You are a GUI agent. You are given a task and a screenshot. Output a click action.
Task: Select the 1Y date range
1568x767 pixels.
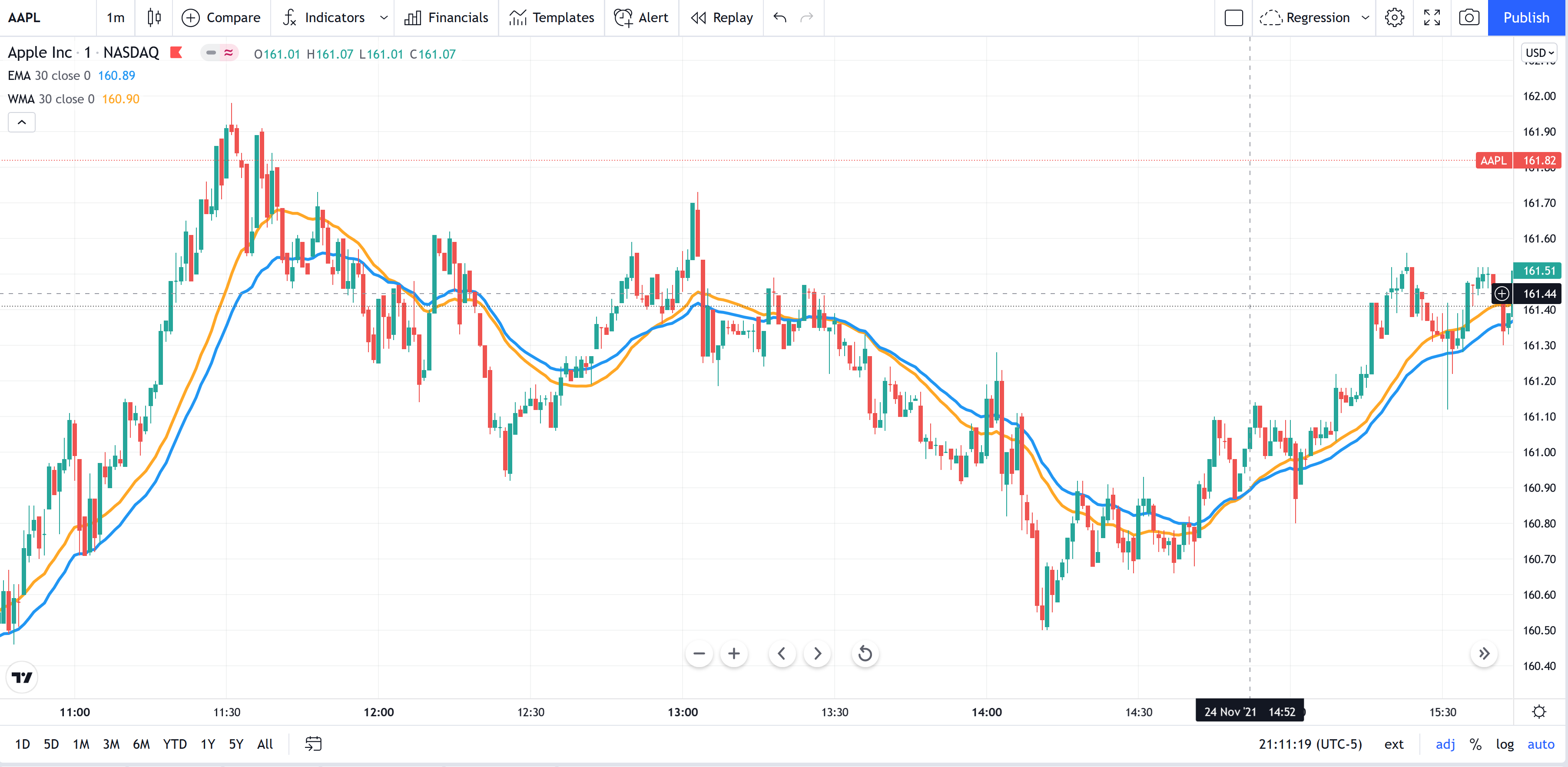[x=208, y=744]
